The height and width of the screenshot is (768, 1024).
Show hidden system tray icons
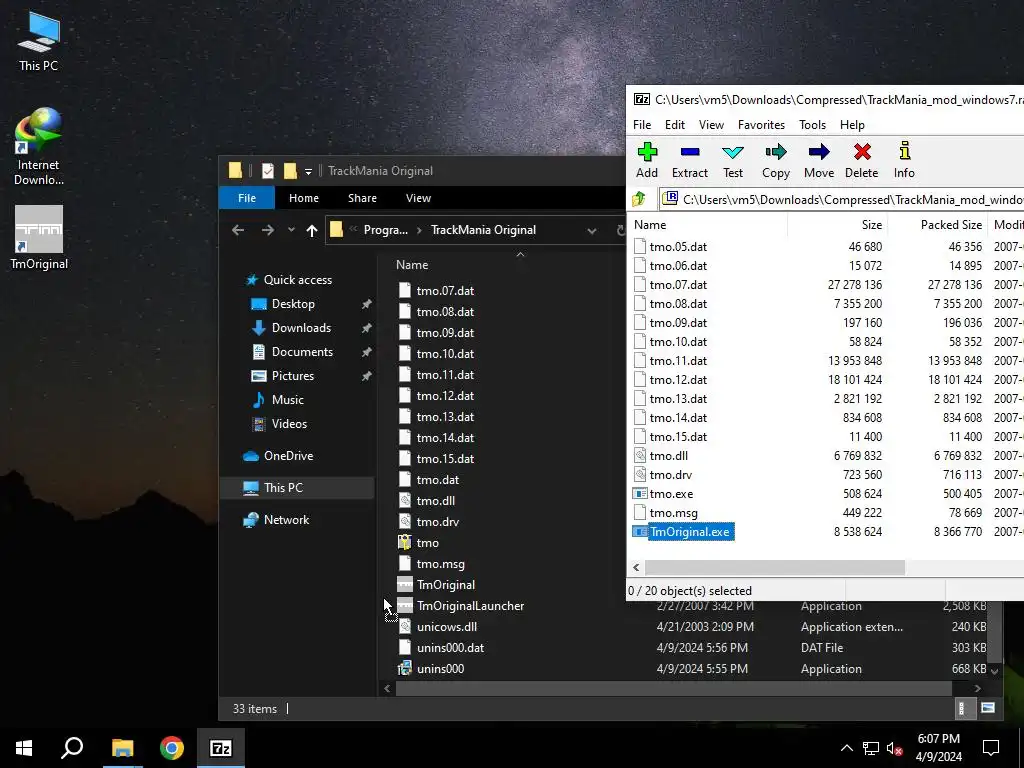pos(846,748)
